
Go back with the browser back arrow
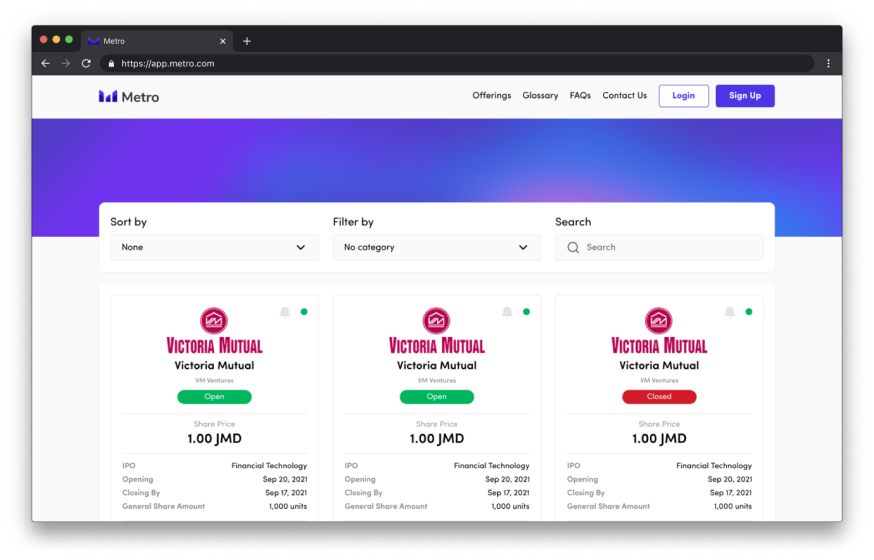pyautogui.click(x=46, y=64)
